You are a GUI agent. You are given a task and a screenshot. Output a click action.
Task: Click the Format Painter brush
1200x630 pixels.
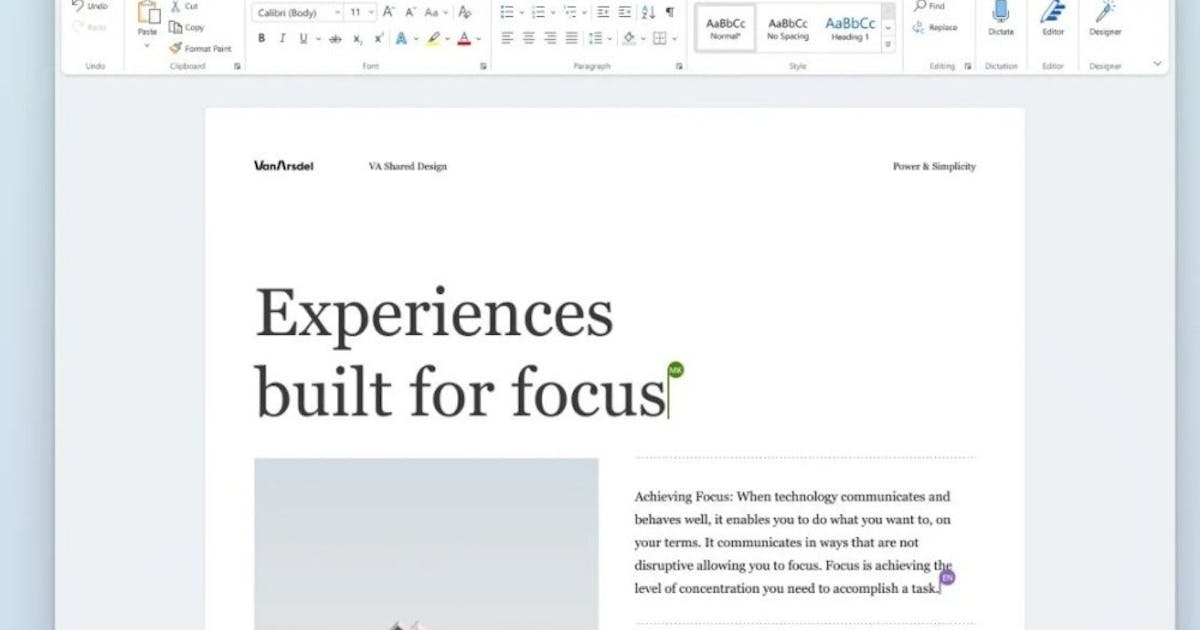coord(200,48)
